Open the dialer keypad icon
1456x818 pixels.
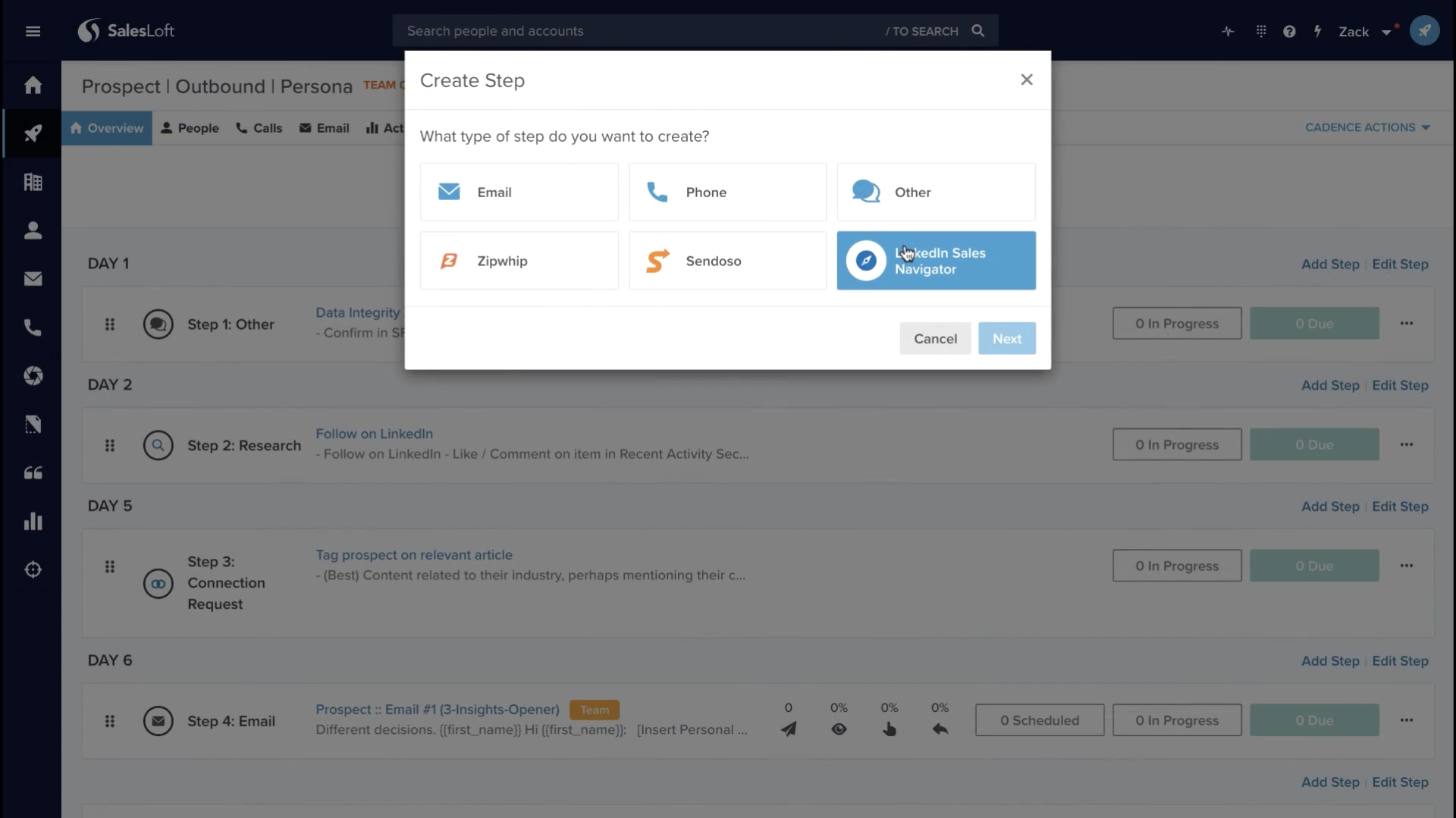(1261, 31)
